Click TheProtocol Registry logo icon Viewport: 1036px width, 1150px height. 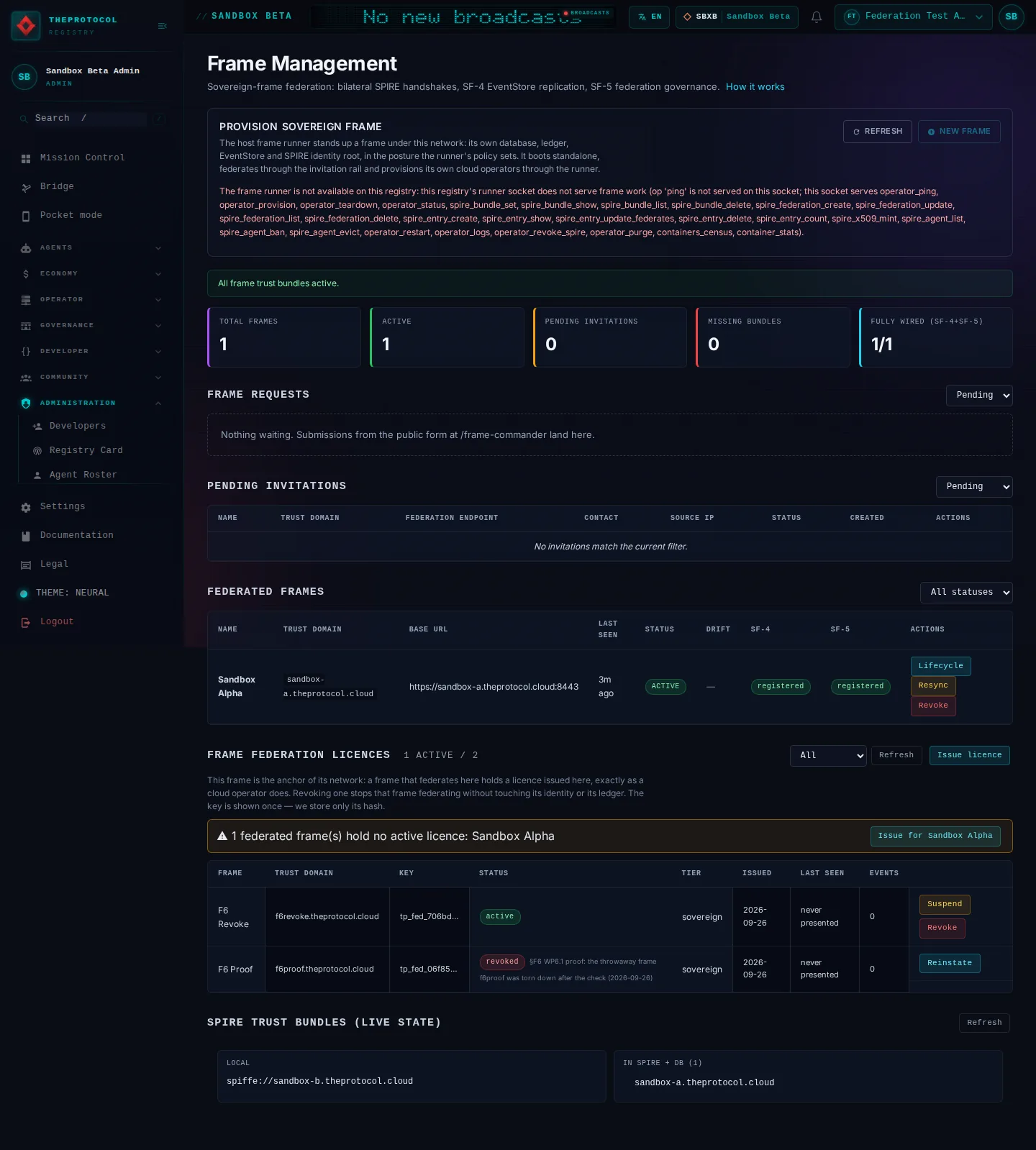26,26
